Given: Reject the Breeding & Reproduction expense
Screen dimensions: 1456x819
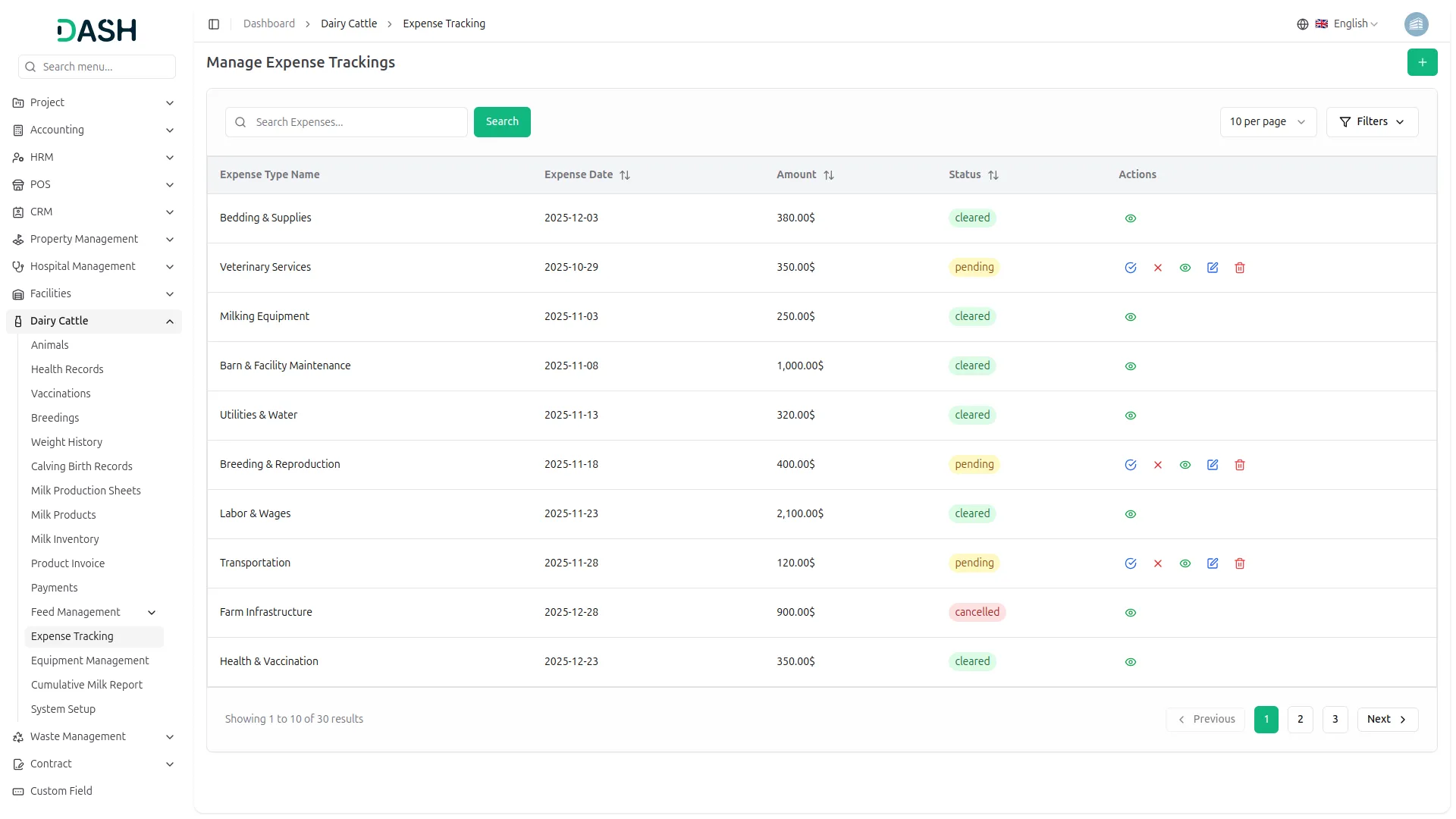Looking at the screenshot, I should (1157, 465).
